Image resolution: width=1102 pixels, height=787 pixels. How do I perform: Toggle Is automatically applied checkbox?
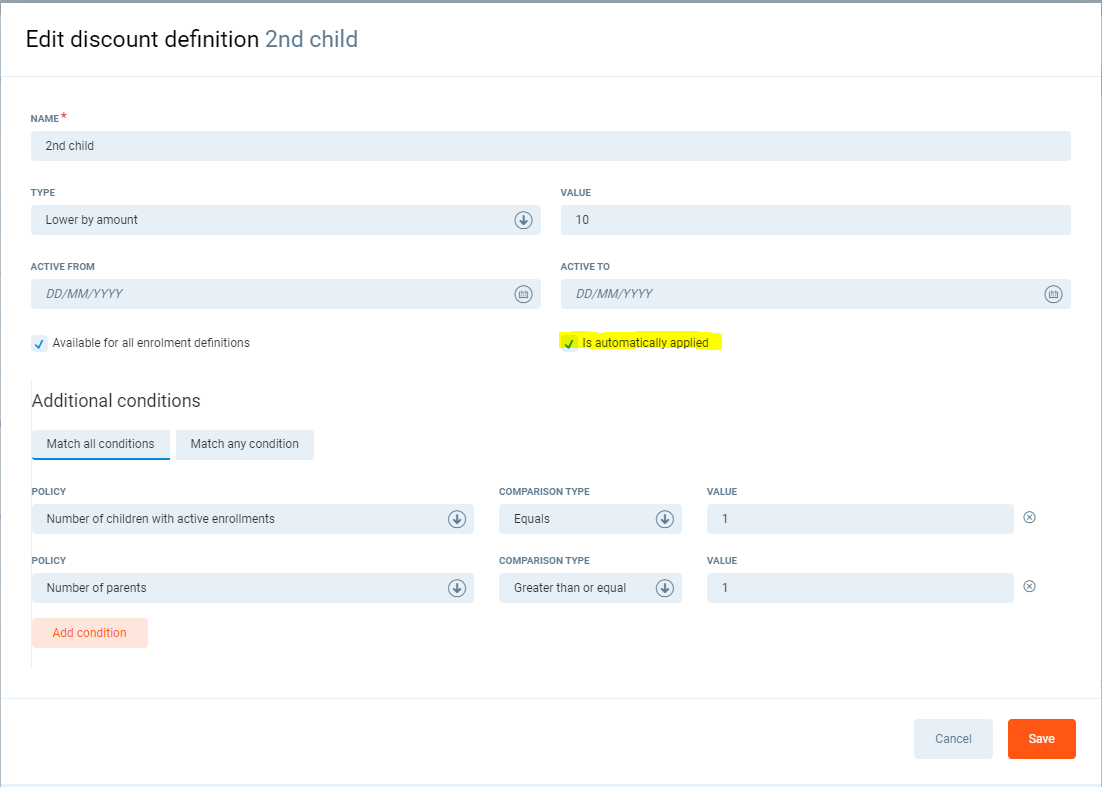(569, 344)
